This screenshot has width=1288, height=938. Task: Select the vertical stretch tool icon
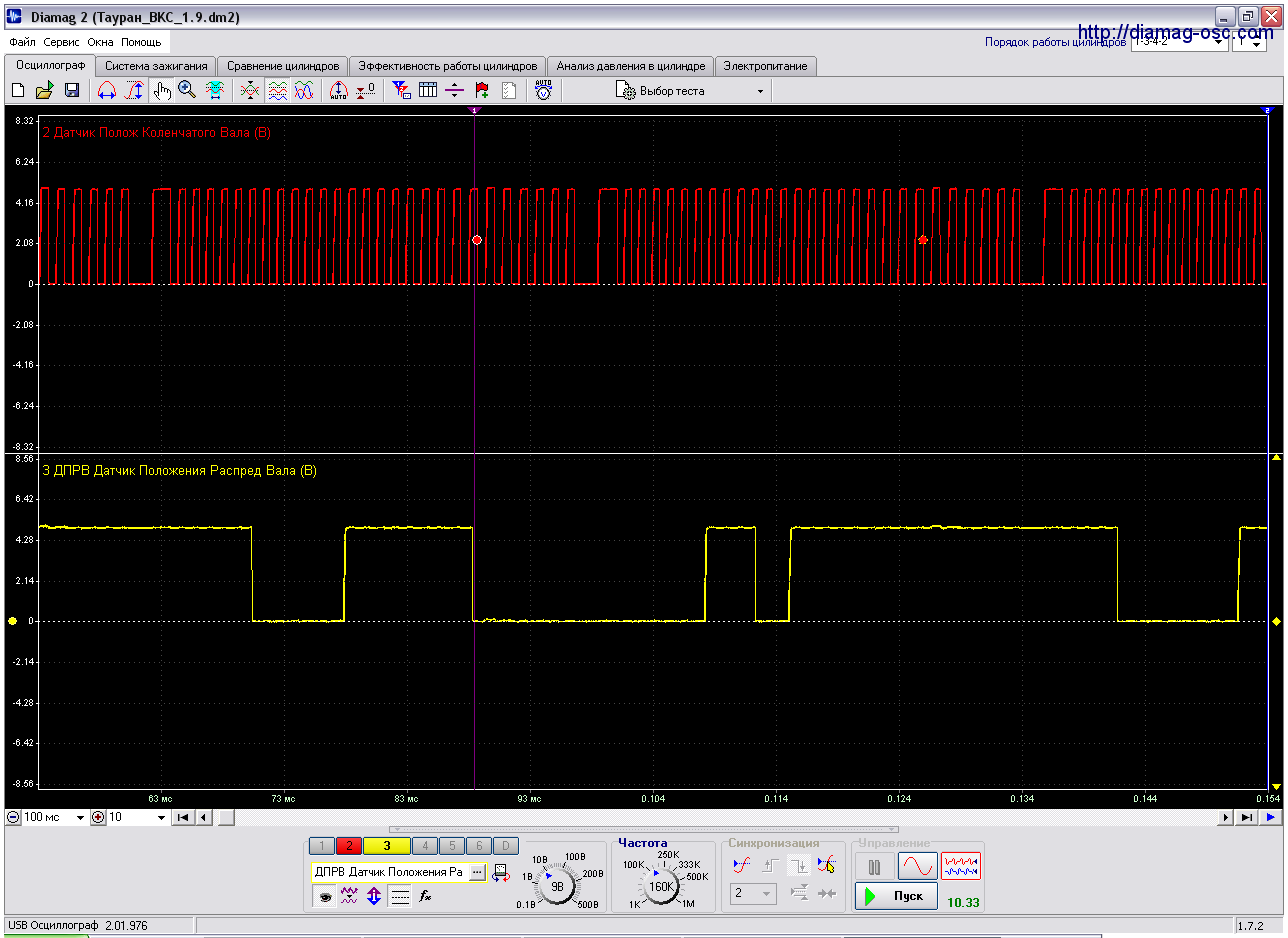134,91
